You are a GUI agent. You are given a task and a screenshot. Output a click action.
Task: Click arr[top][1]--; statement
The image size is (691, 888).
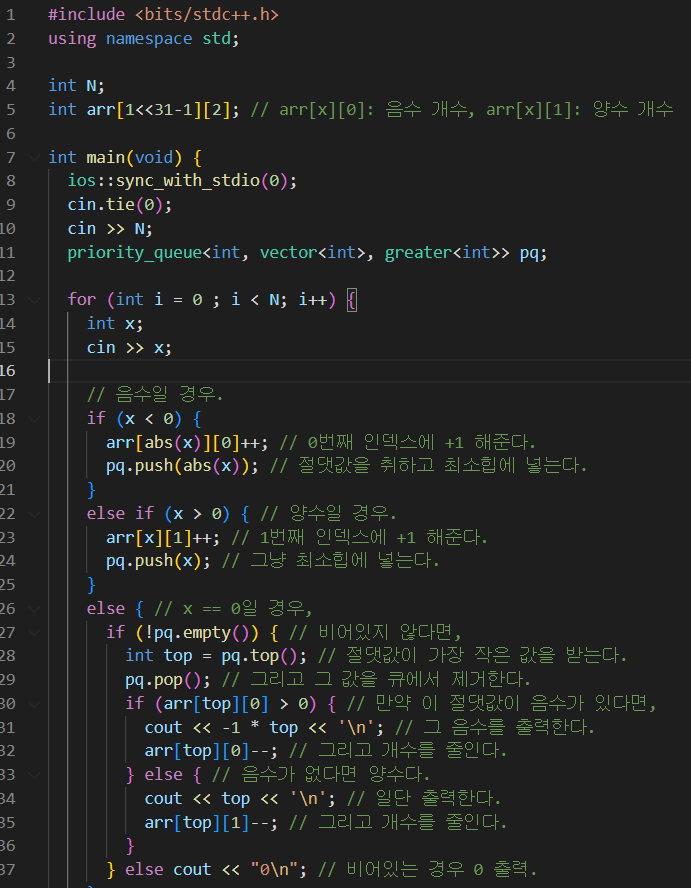[211, 822]
